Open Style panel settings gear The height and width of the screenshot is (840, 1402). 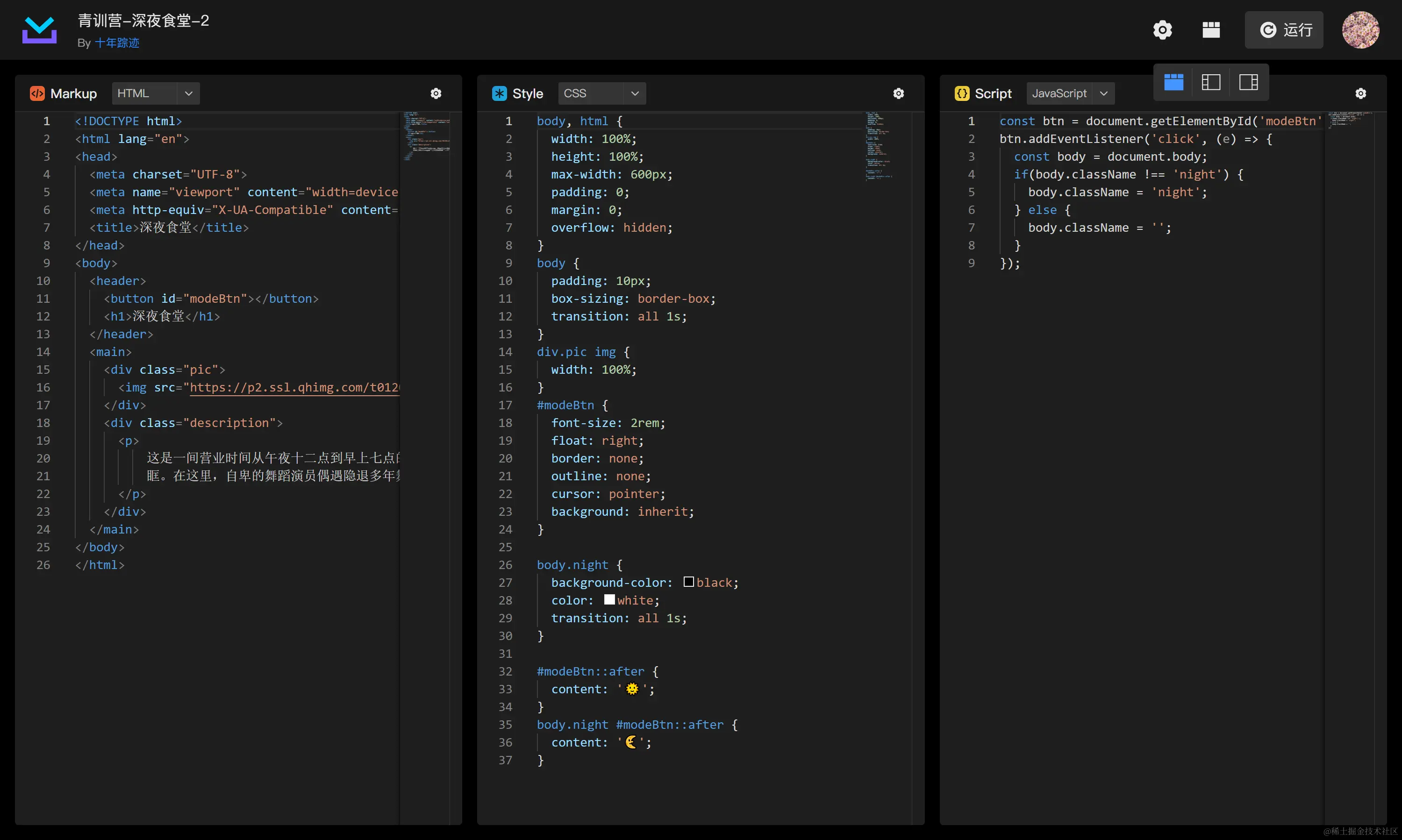tap(898, 93)
